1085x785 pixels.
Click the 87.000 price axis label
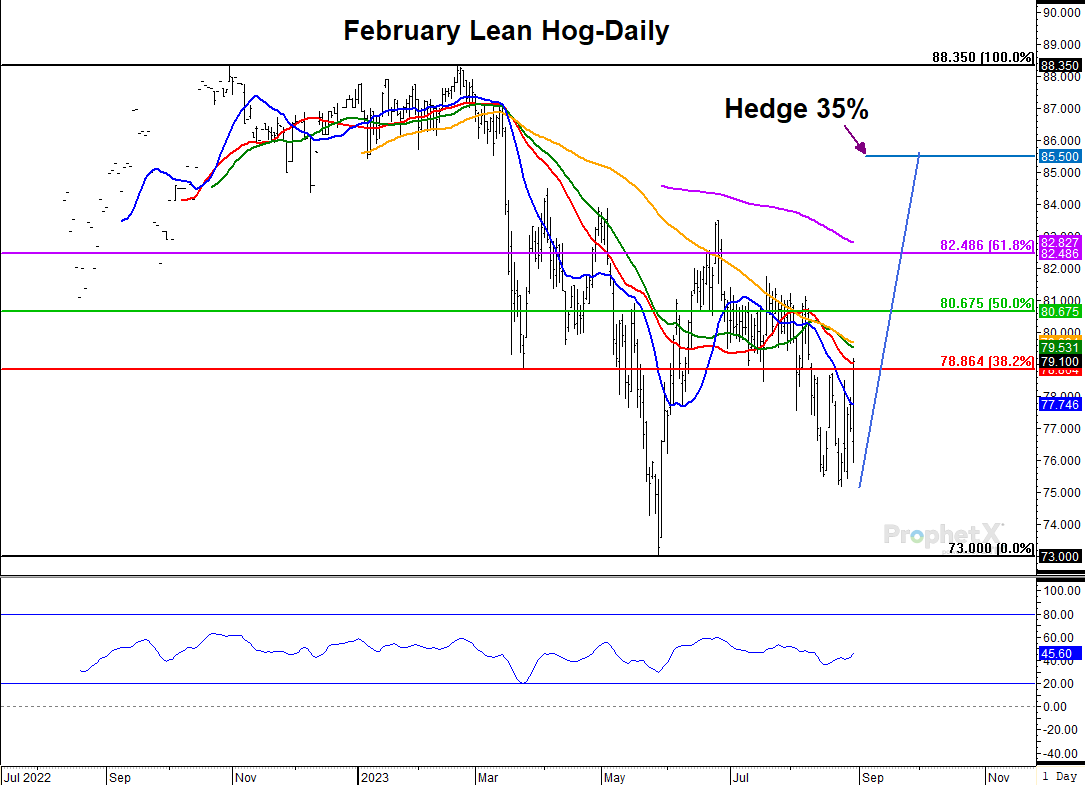1061,109
